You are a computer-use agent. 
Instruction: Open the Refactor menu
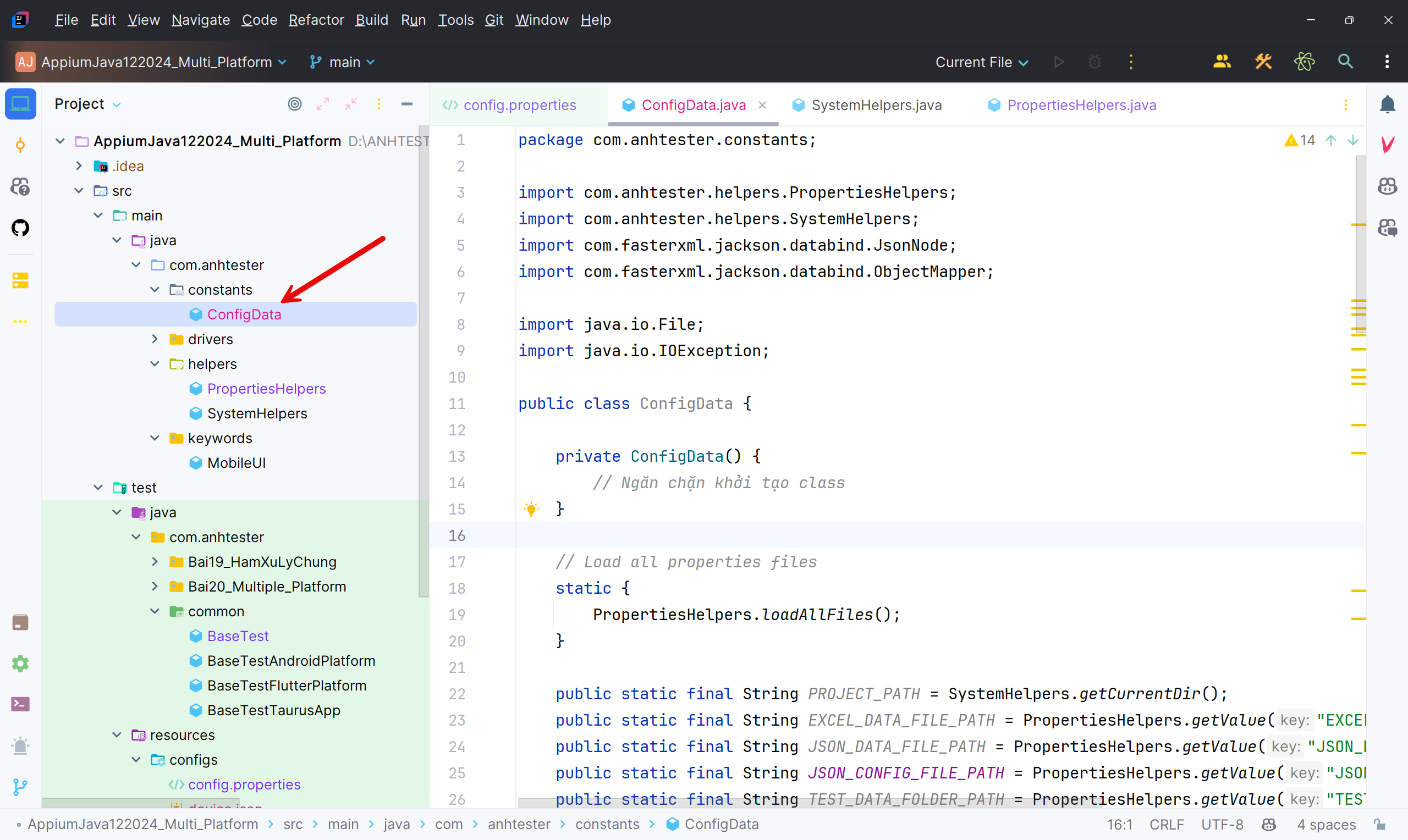click(316, 20)
